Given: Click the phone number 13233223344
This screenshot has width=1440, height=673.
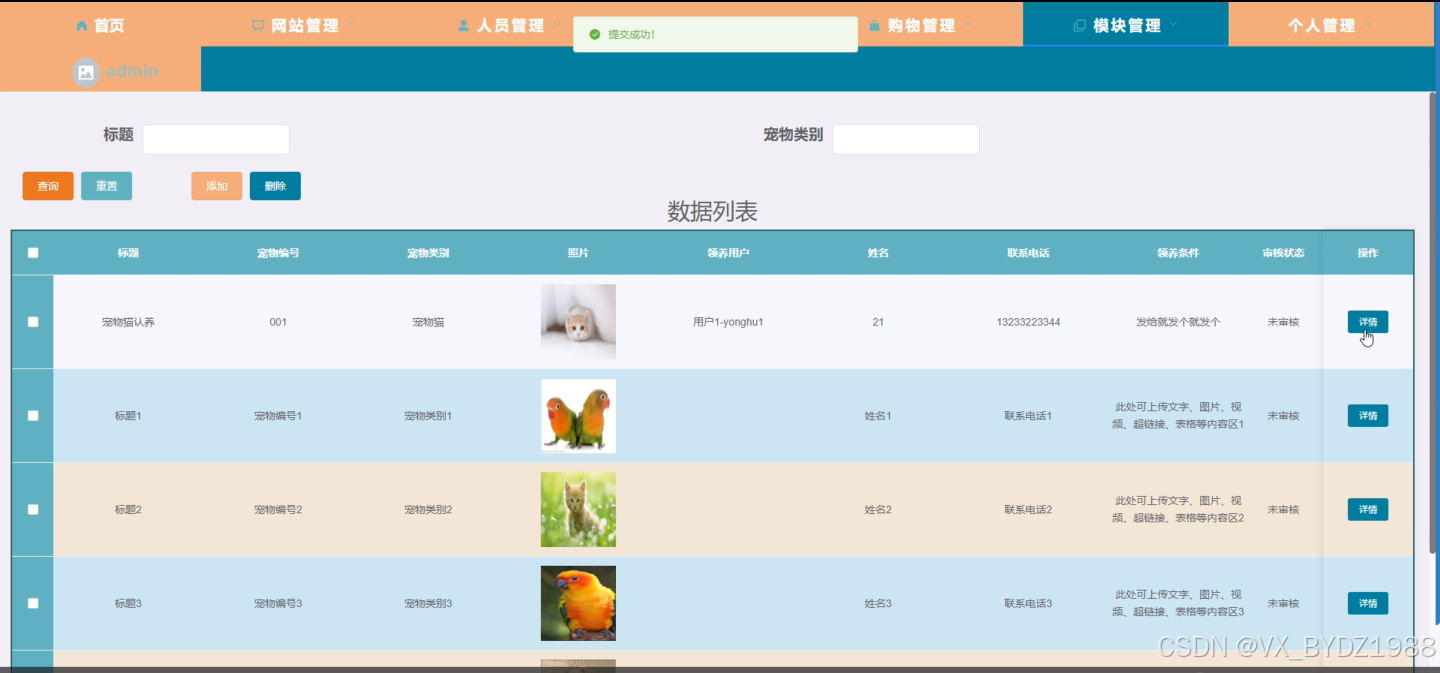Looking at the screenshot, I should [1028, 322].
